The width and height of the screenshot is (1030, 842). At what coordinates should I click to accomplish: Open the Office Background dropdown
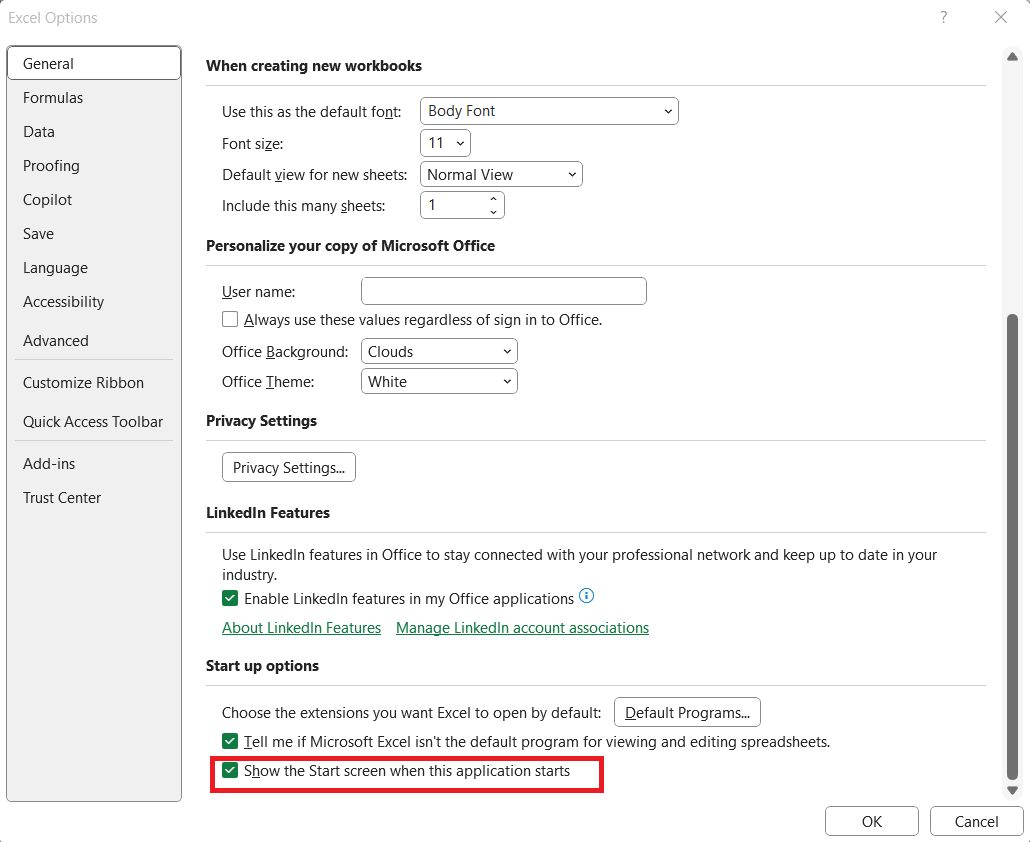(x=439, y=351)
